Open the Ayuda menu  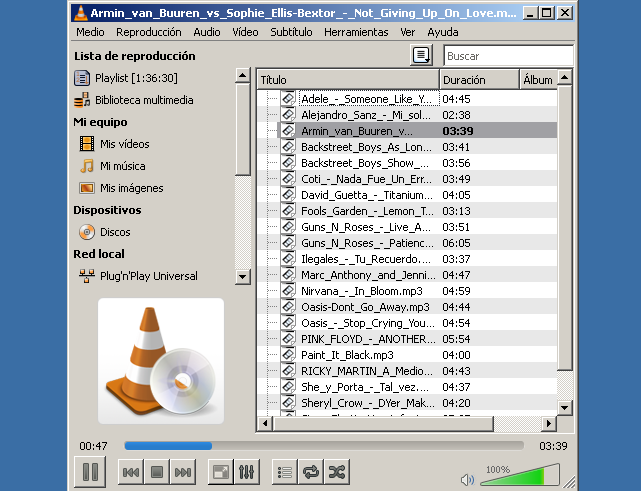point(443,32)
